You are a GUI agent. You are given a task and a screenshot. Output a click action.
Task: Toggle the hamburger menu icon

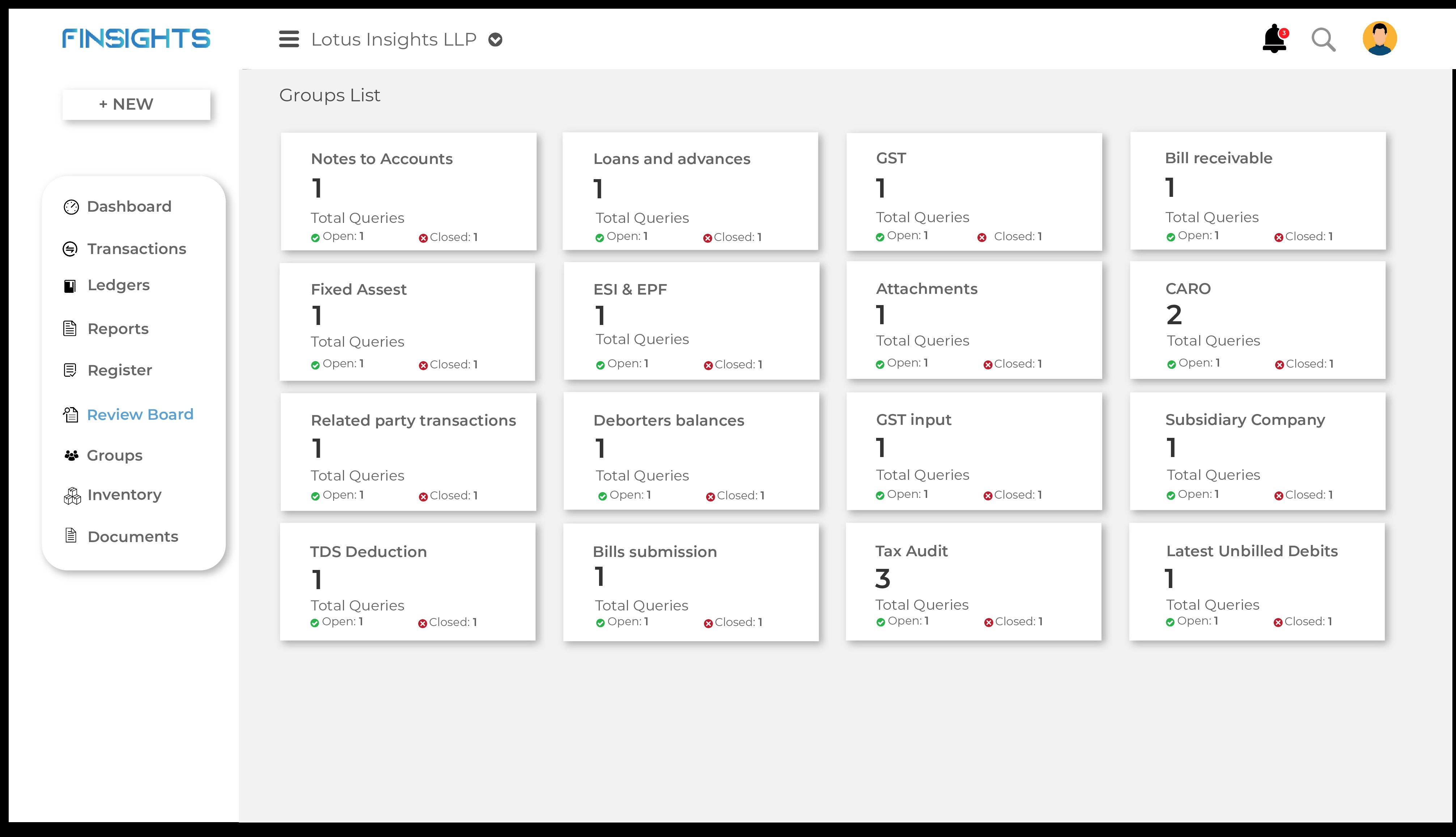coord(289,39)
